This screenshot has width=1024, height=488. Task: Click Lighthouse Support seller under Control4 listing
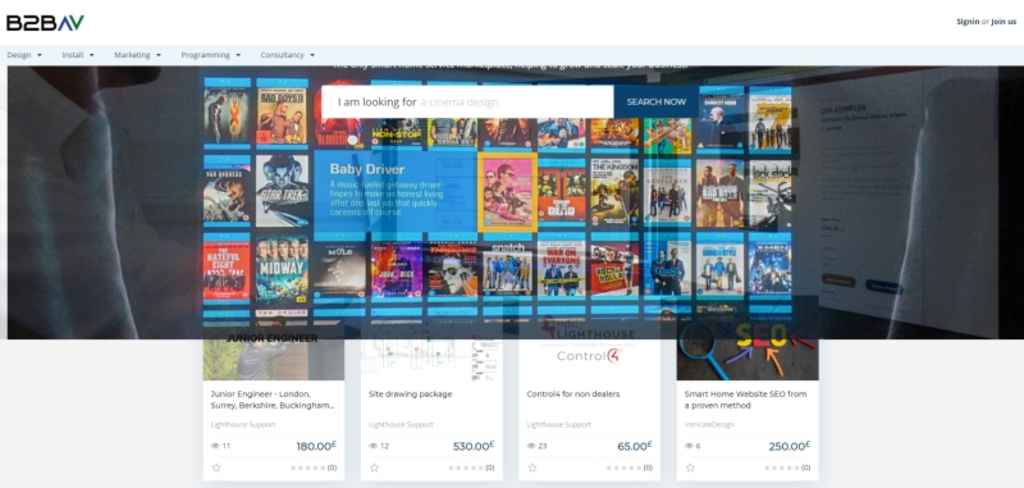point(559,425)
